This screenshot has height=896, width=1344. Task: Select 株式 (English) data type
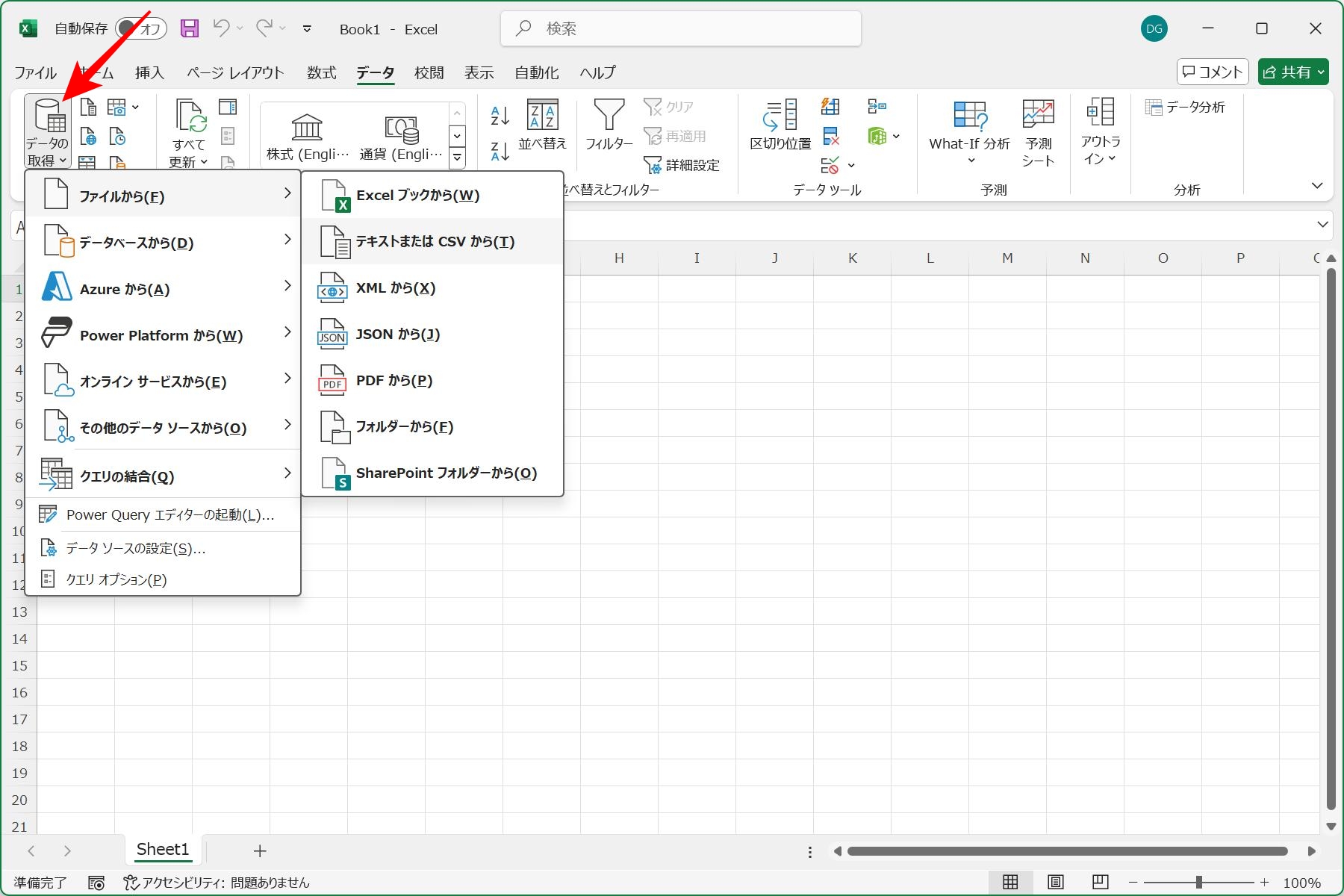pos(308,137)
